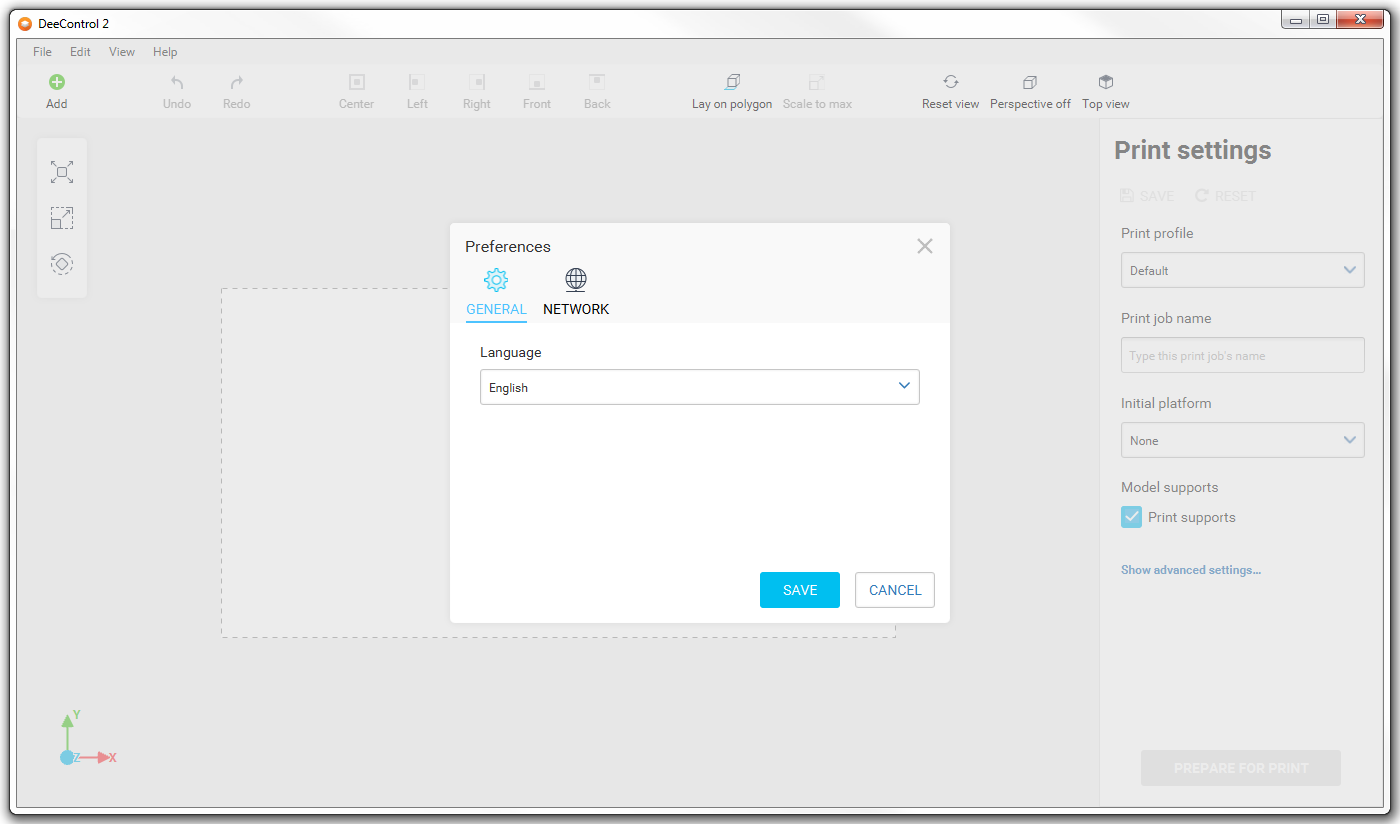Click Lay on polygon tool icon
Viewport: 1400px width, 824px height.
(x=732, y=82)
